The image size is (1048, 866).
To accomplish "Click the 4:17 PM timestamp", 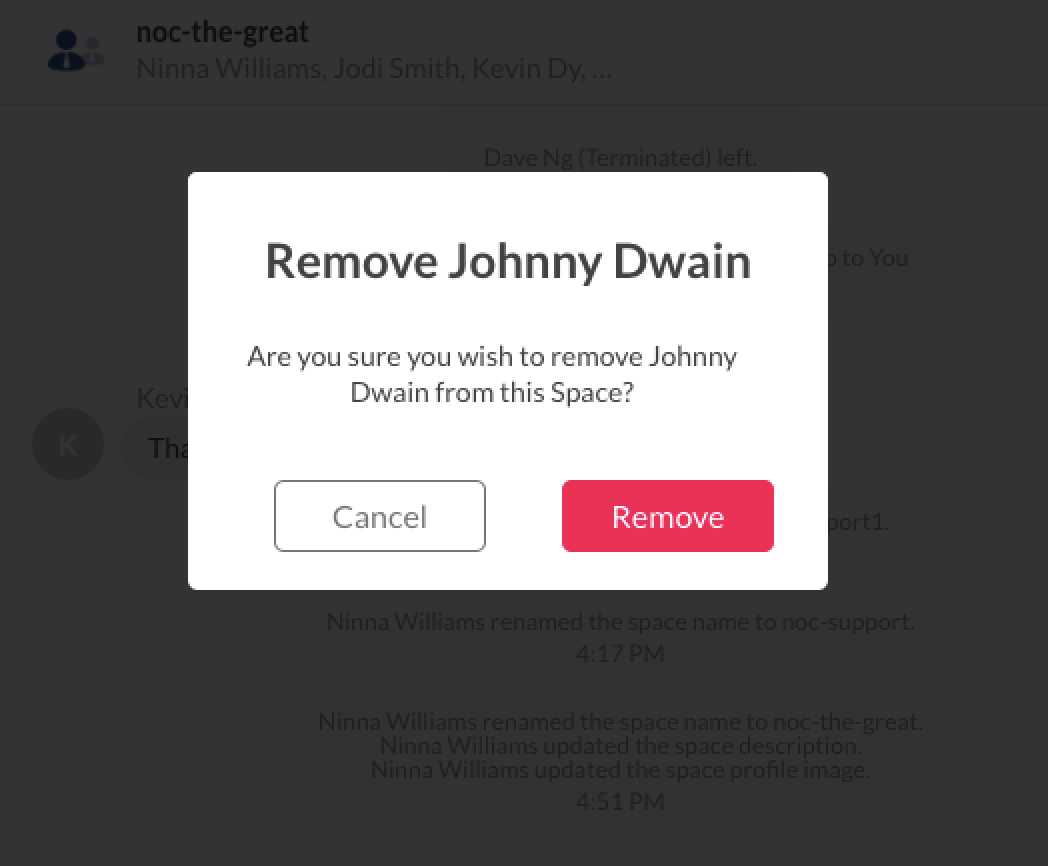I will [620, 653].
